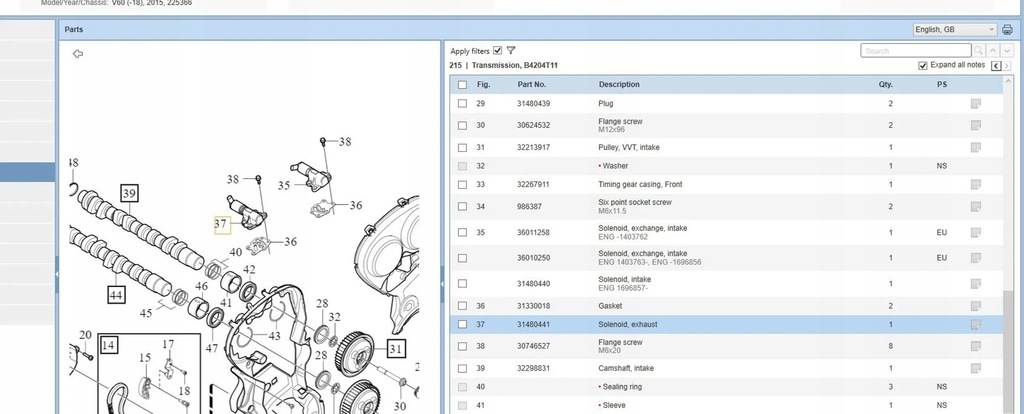
Task: Tick checkbox for Fig. 38 Flange screw M6x20
Action: [462, 346]
